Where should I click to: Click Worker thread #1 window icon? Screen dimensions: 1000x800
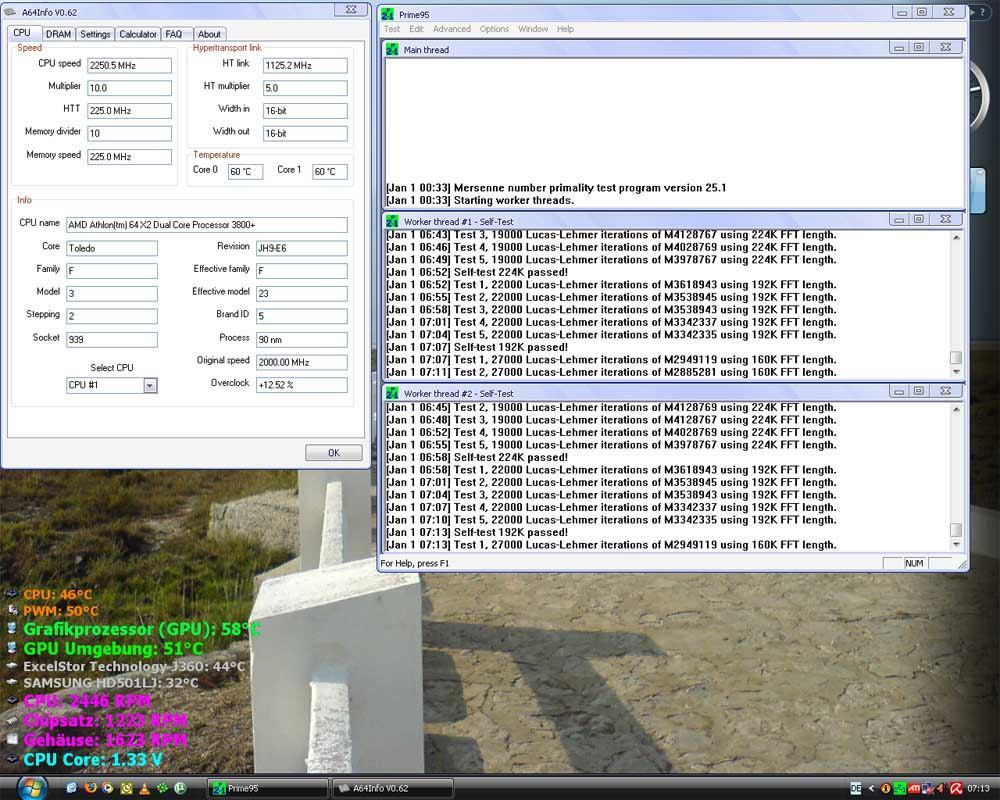pyautogui.click(x=392, y=221)
